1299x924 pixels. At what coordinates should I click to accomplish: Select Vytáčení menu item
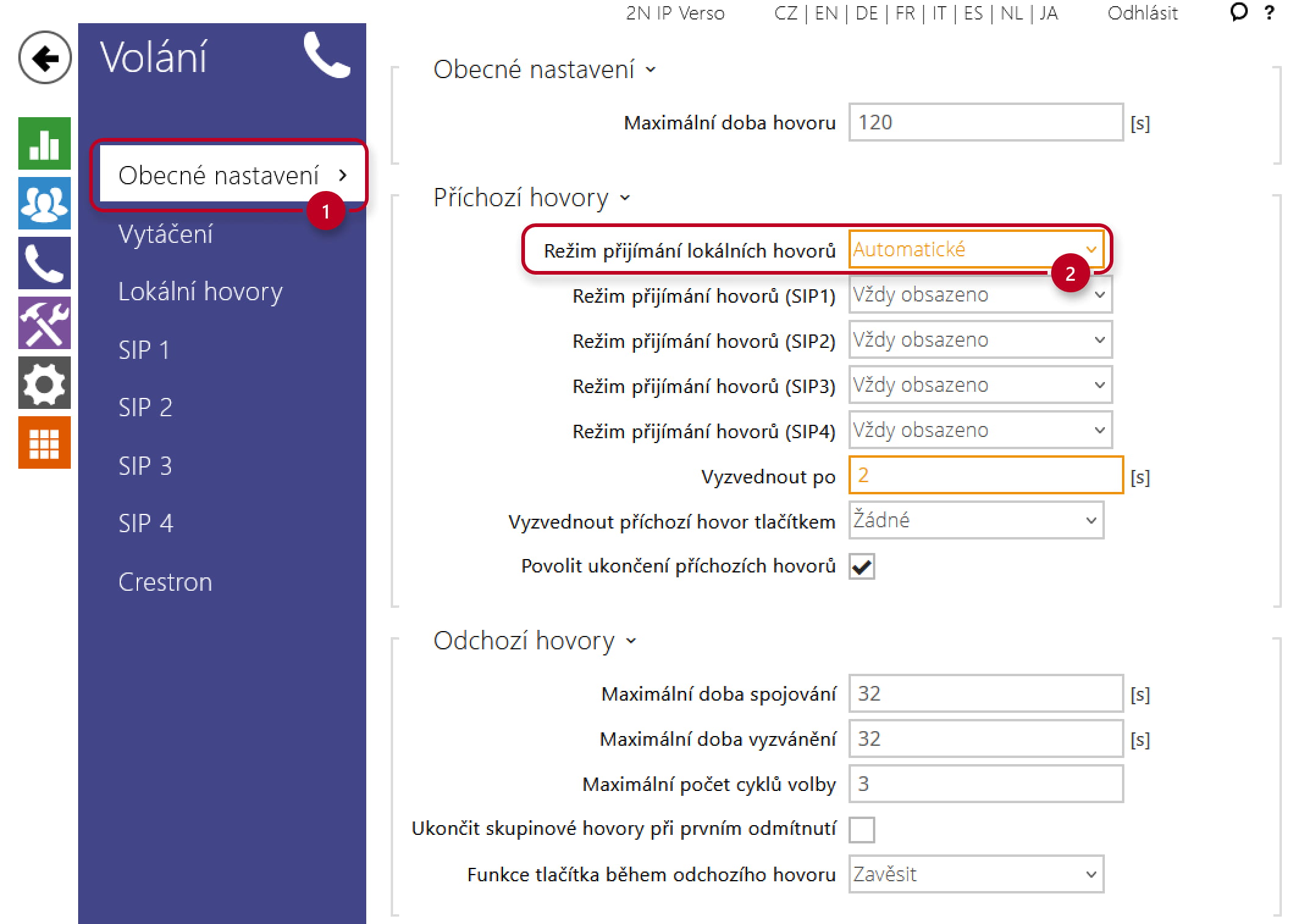pos(165,234)
